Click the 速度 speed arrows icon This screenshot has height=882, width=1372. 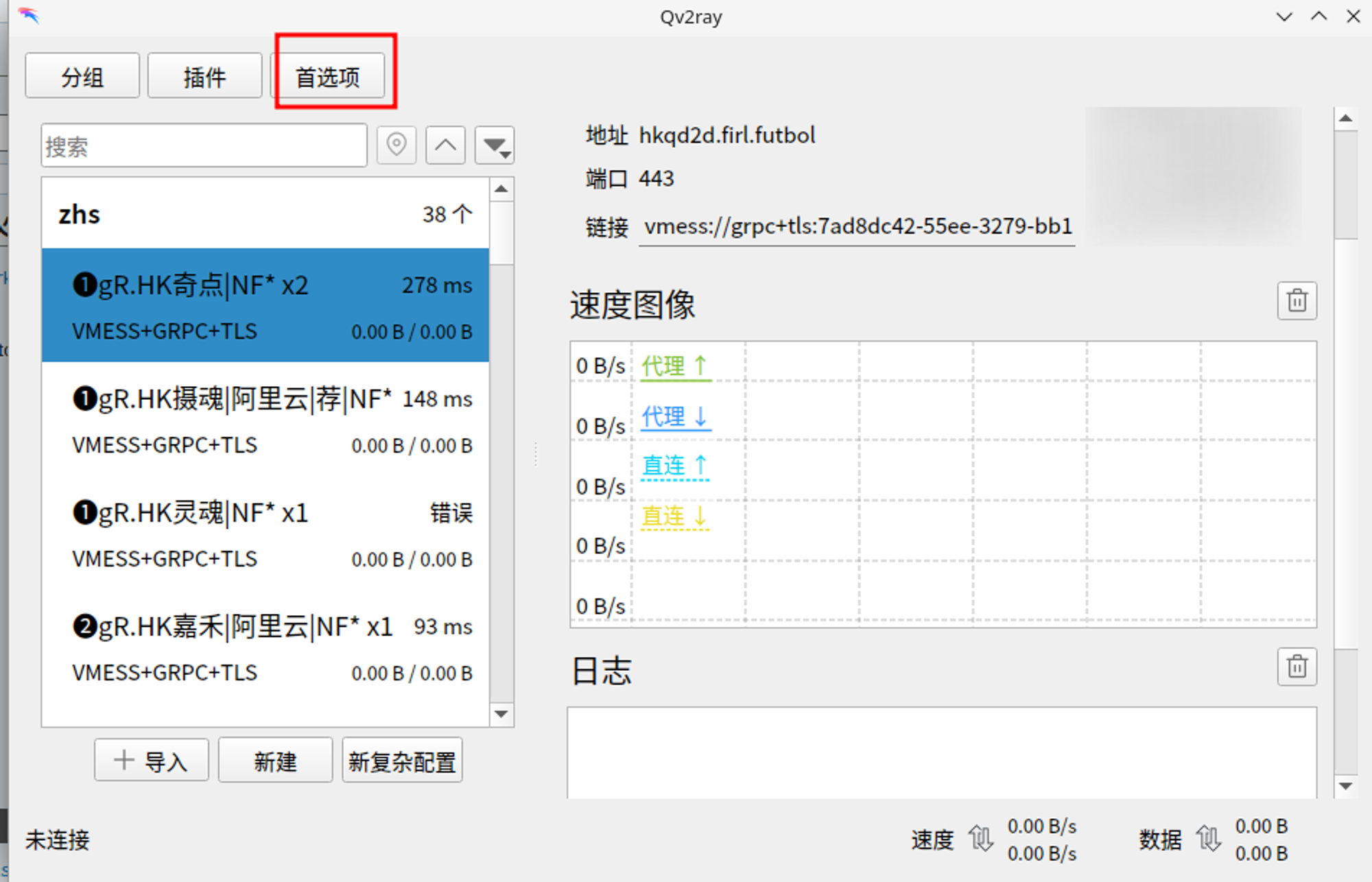pyautogui.click(x=981, y=838)
